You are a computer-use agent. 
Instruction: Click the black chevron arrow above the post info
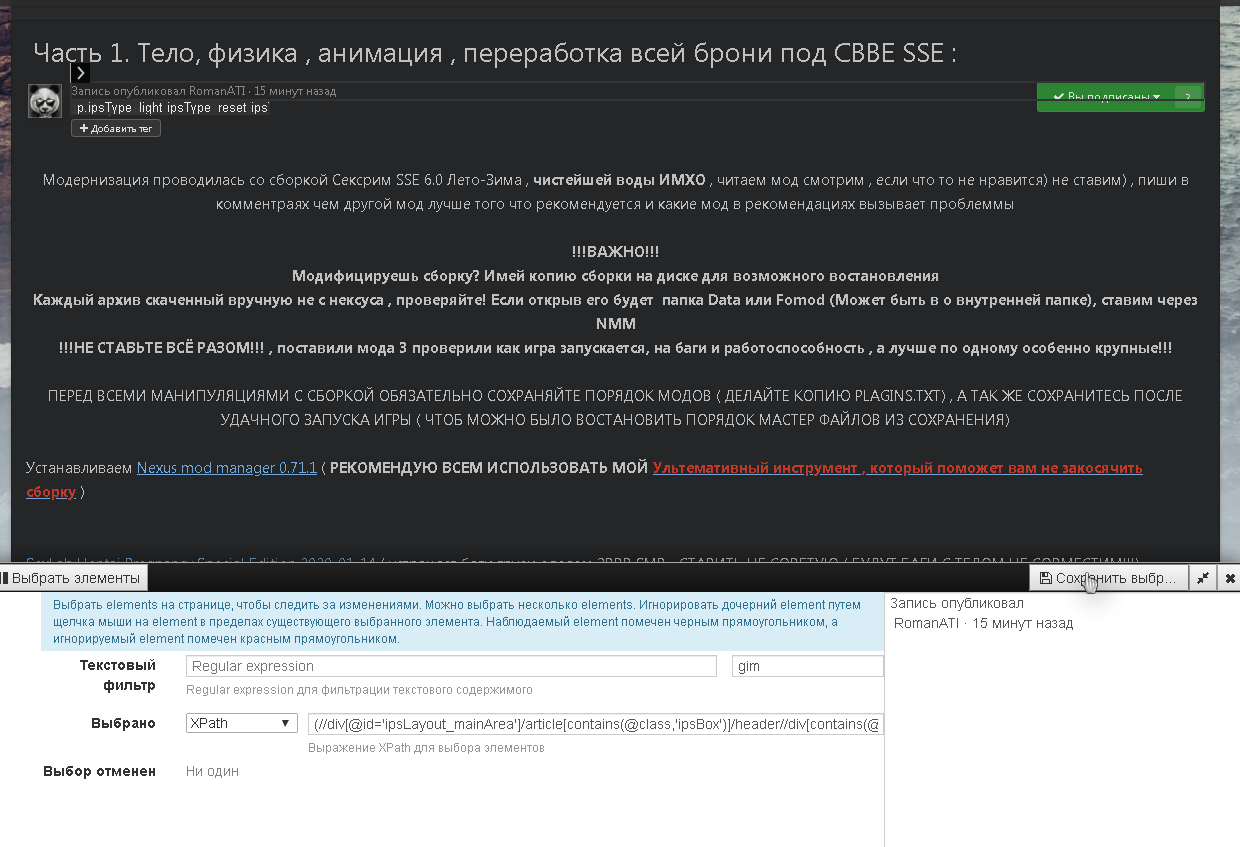tap(80, 72)
